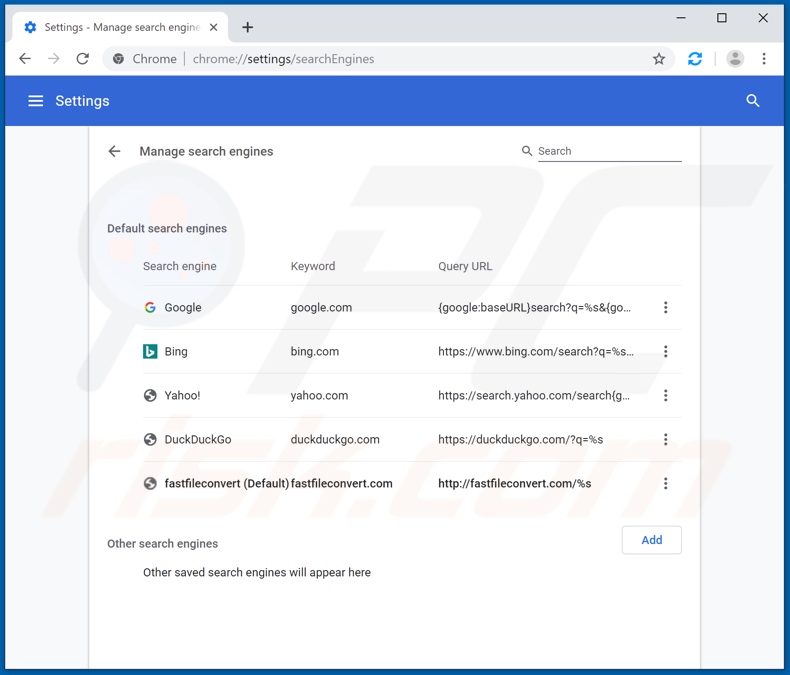Click Yahoo's query URL text
The width and height of the screenshot is (790, 675).
(x=534, y=395)
